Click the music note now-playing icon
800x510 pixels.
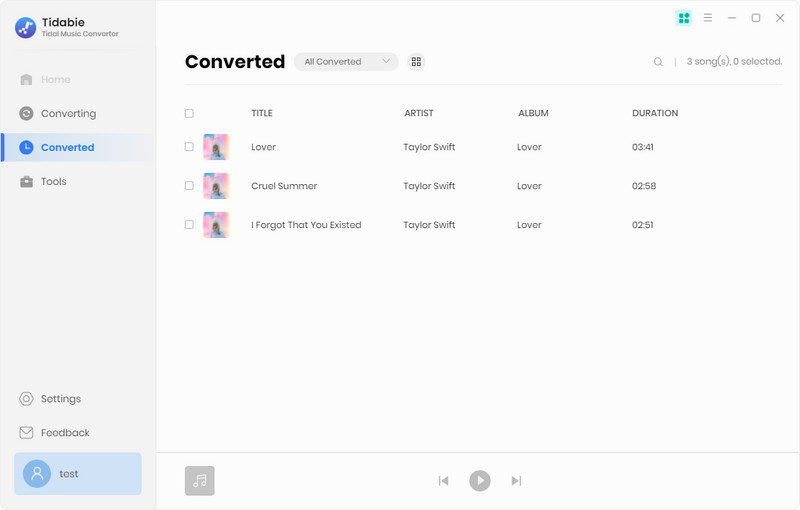point(199,481)
